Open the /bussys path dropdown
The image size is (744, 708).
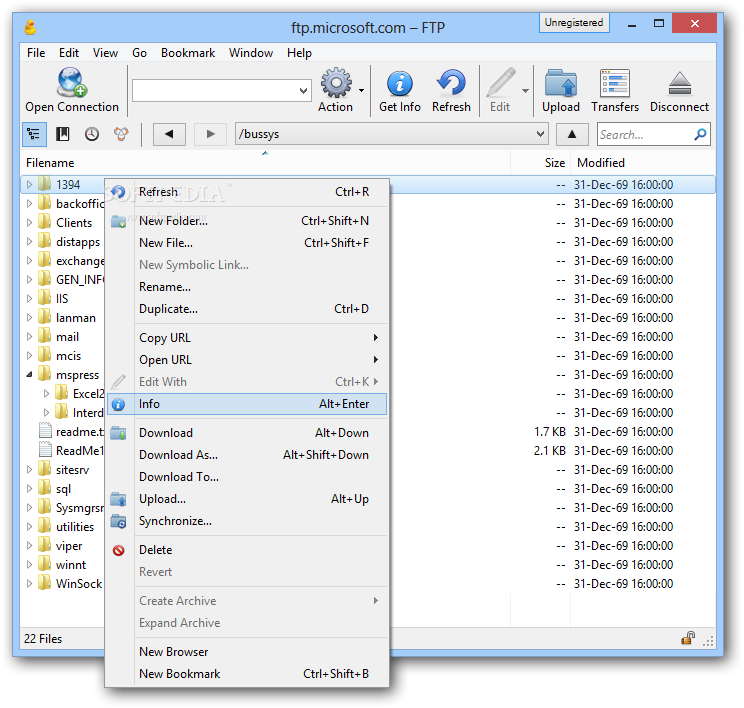click(540, 134)
